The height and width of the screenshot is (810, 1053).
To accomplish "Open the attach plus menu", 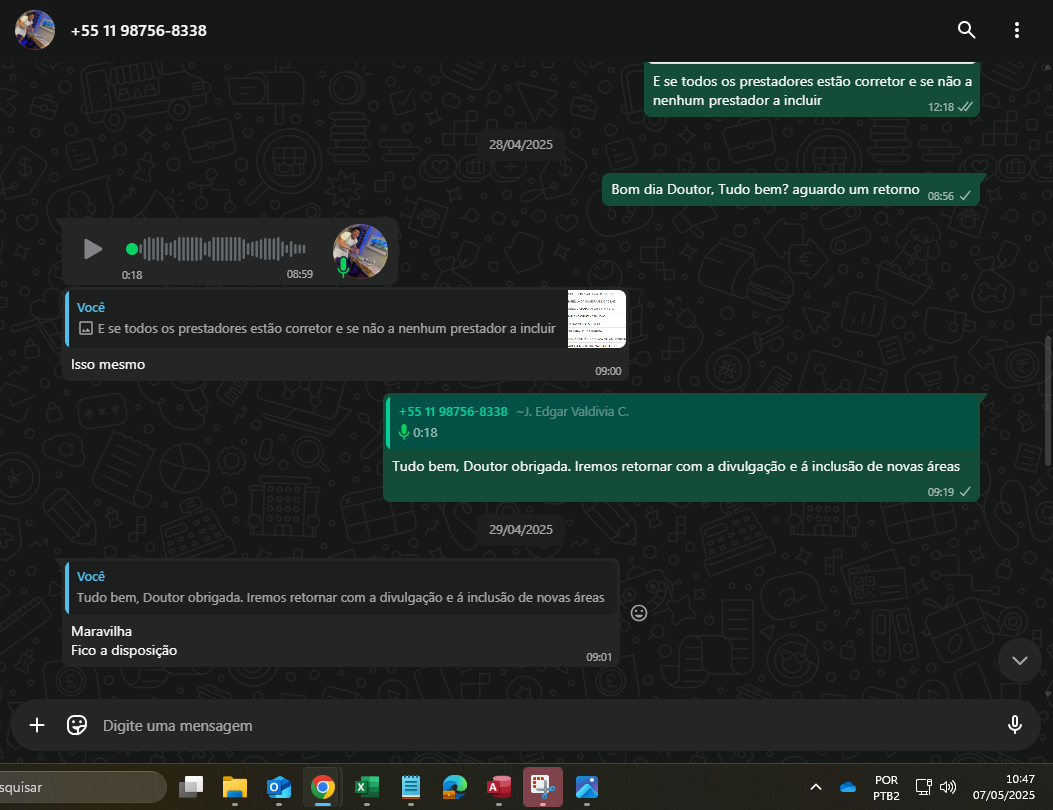I will [37, 725].
